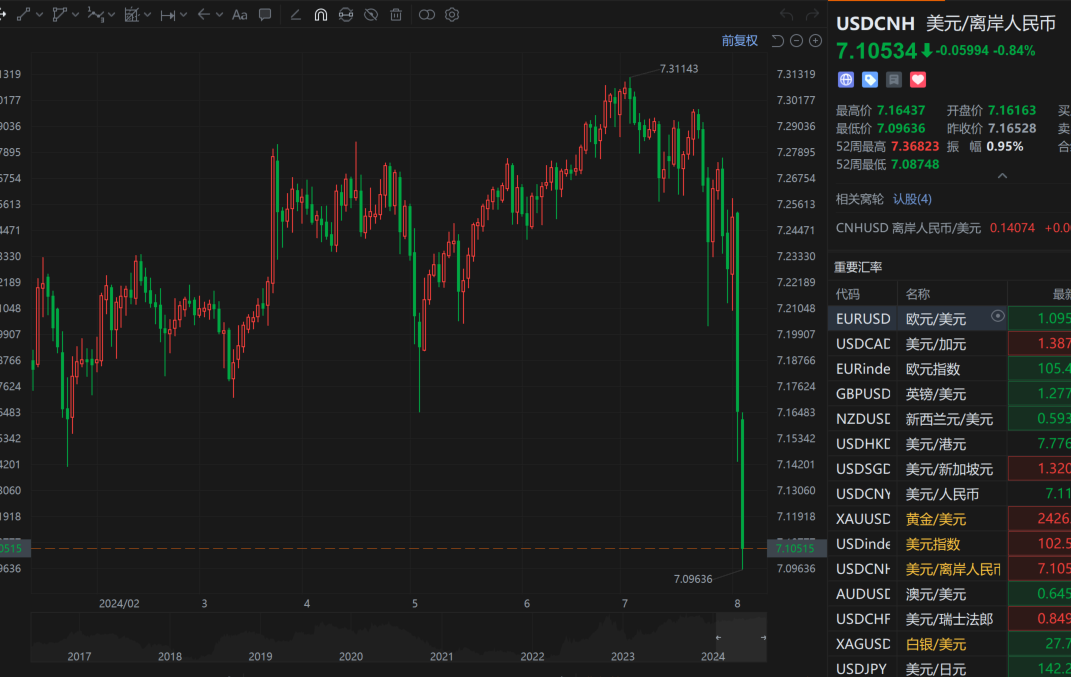
Task: Click the red heart favorite icon
Action: (918, 80)
